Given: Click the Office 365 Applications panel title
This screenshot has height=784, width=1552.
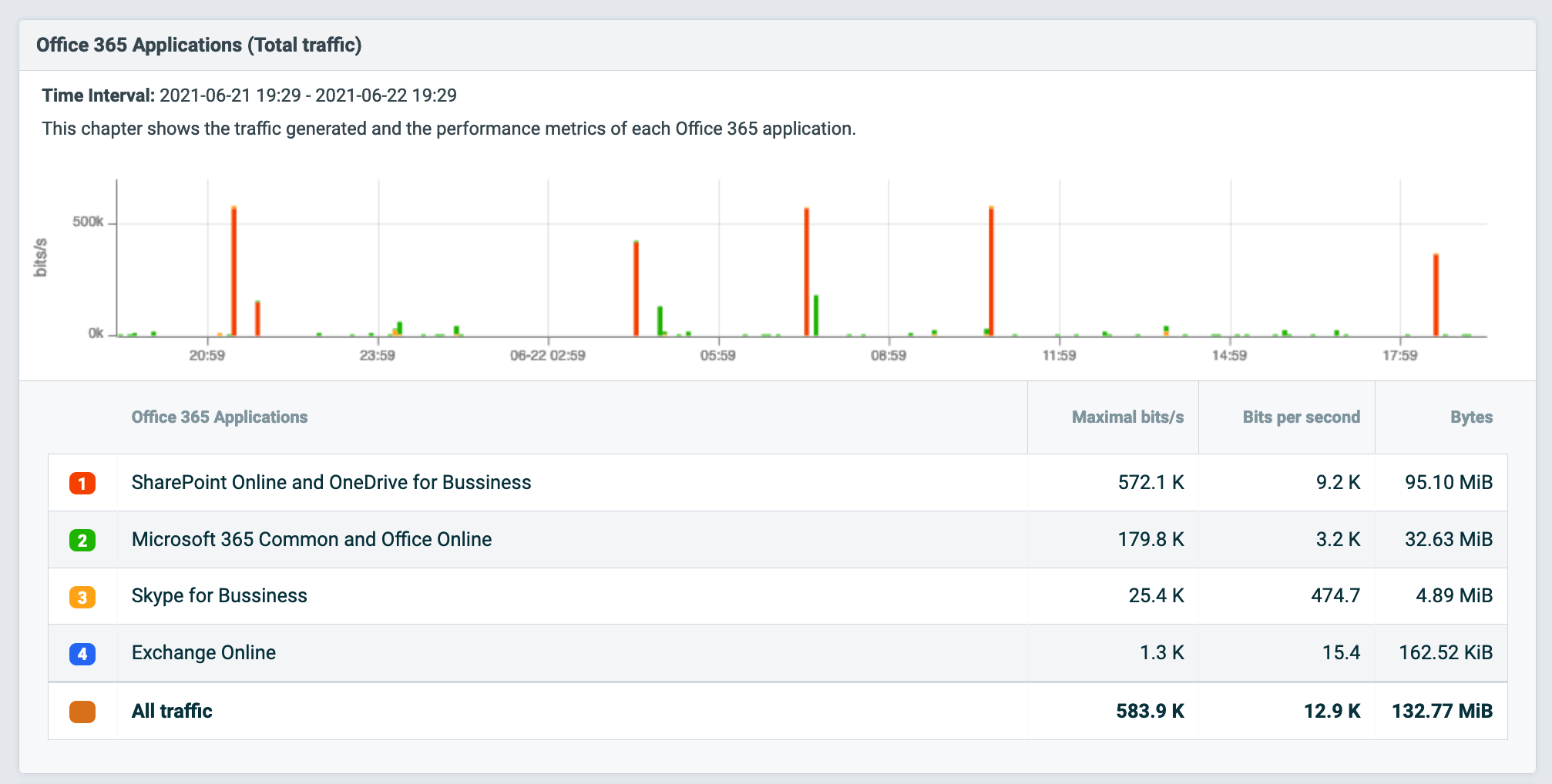Looking at the screenshot, I should click(199, 45).
